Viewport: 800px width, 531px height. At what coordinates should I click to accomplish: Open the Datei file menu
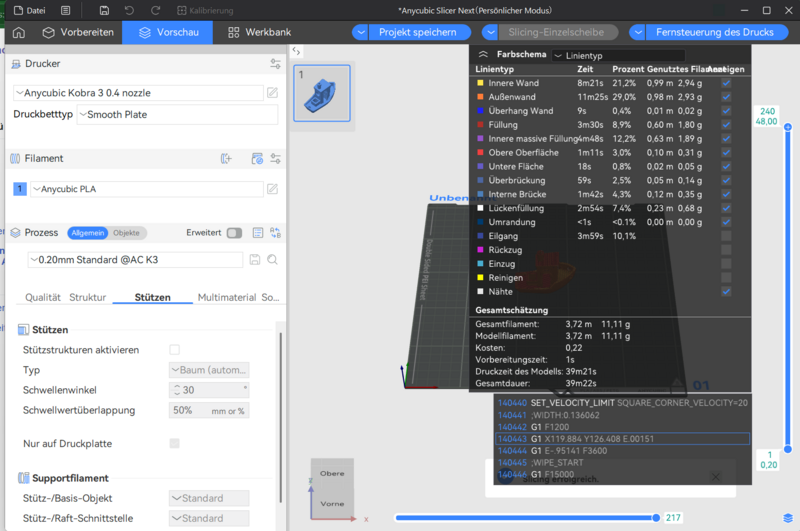[x=29, y=10]
